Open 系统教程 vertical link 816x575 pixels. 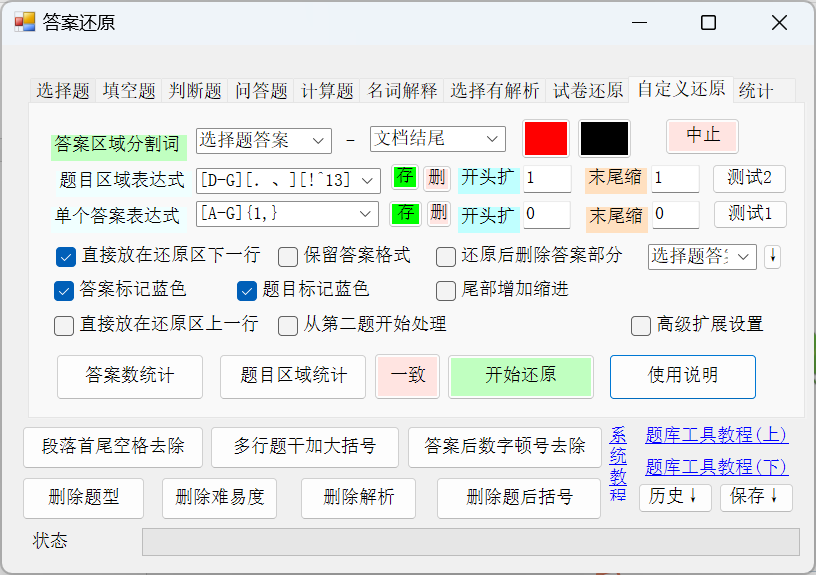point(618,464)
